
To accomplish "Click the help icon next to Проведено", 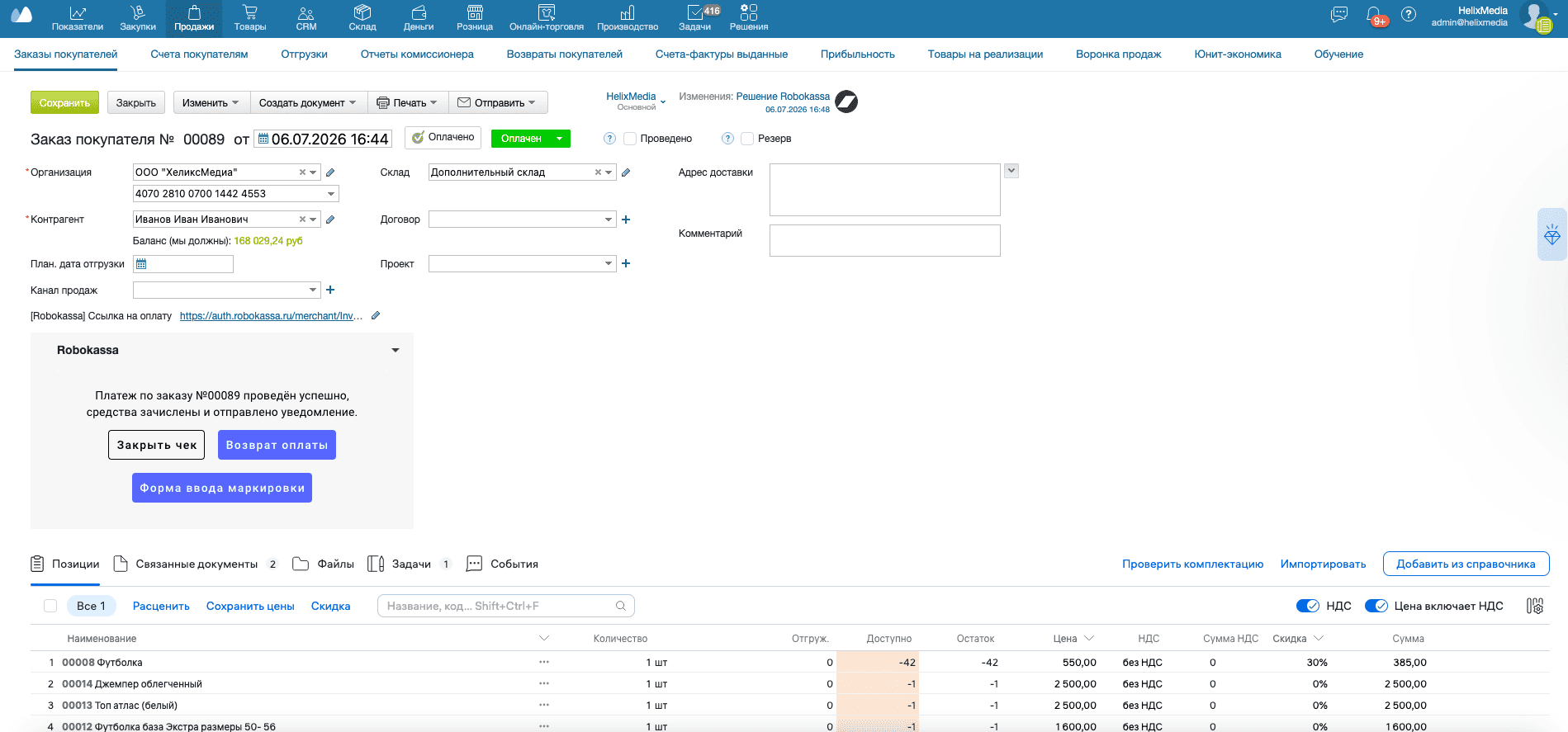I will click(x=609, y=139).
